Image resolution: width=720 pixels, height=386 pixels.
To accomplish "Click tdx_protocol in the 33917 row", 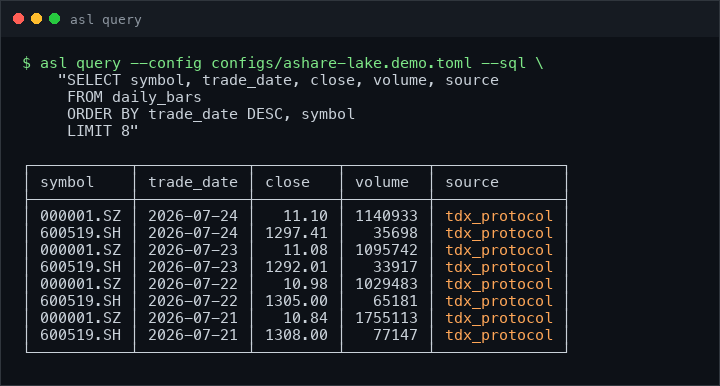I will coord(499,268).
